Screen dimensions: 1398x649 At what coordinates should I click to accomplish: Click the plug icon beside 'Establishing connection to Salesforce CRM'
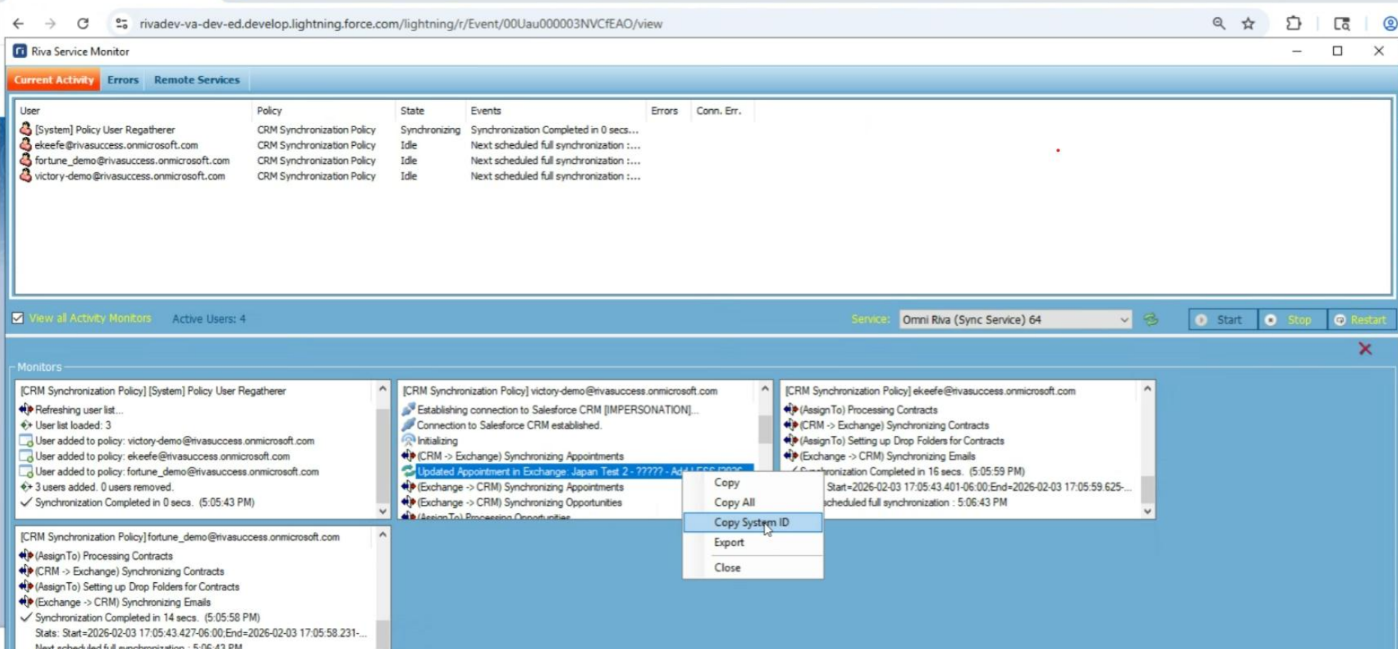click(x=408, y=410)
